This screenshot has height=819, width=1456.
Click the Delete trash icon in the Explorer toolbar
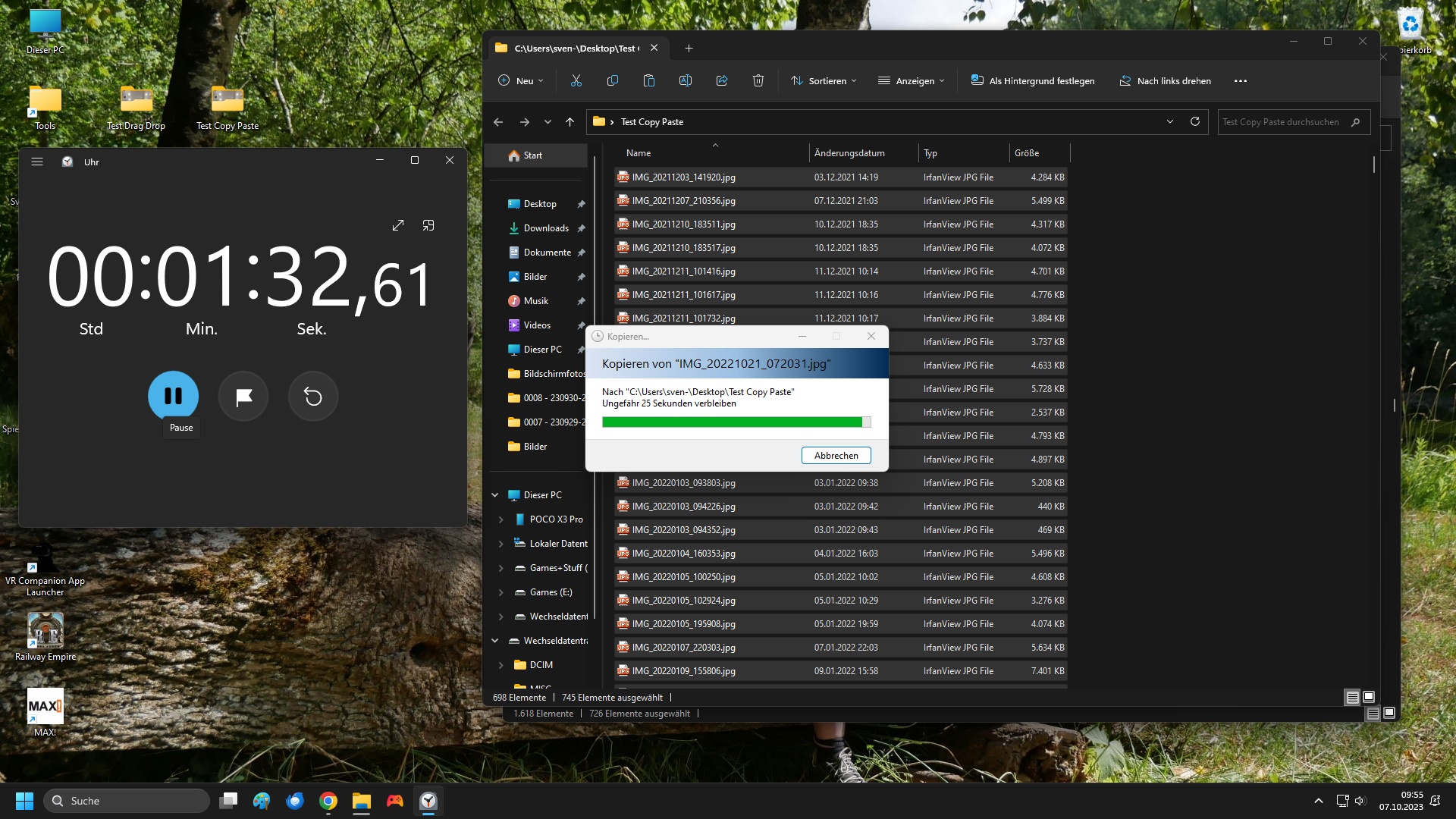(x=758, y=80)
